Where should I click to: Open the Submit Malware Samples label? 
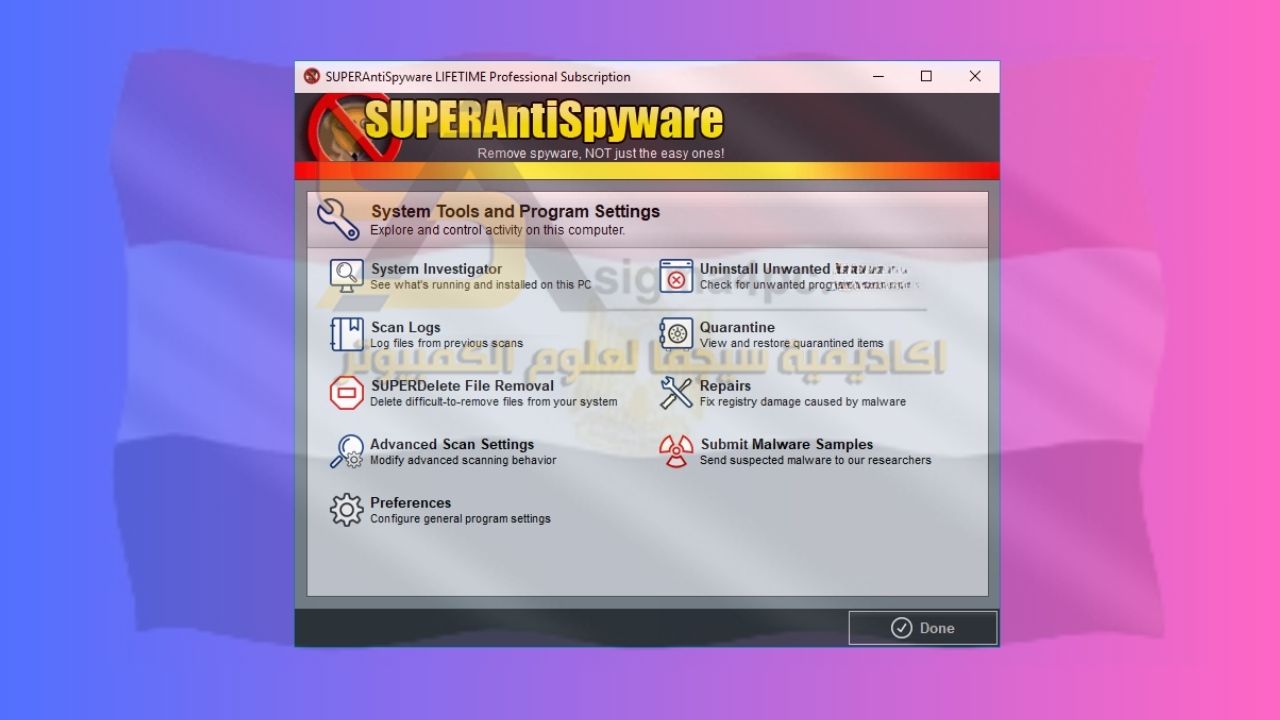(x=786, y=444)
